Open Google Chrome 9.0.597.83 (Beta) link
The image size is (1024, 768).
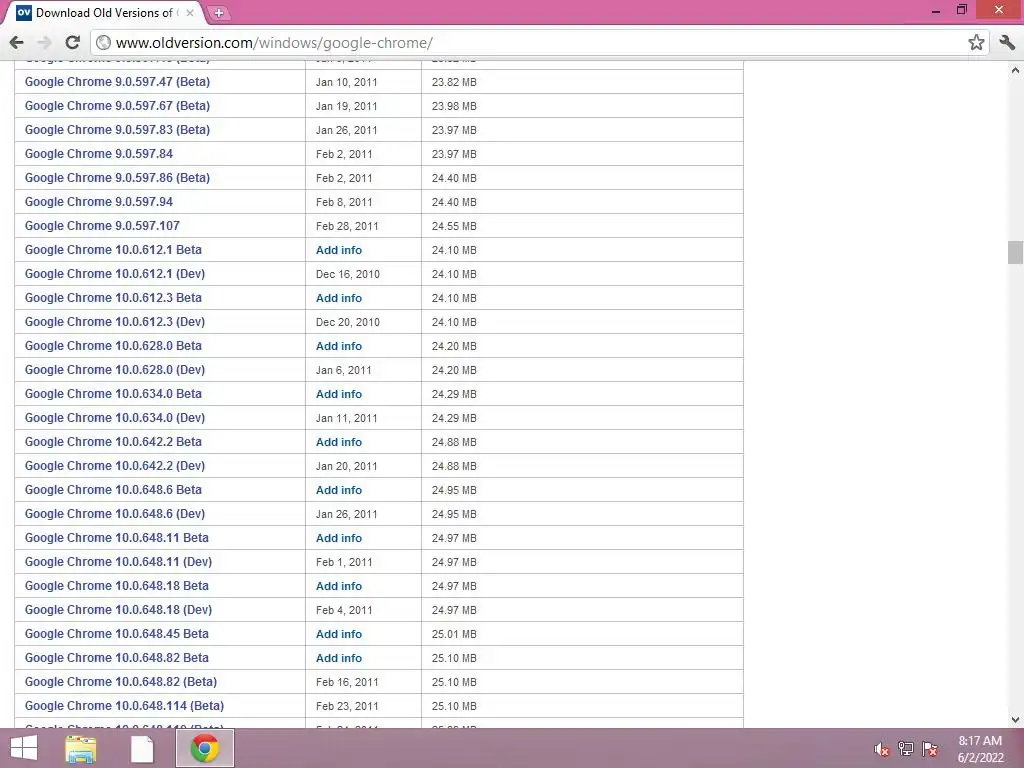coord(118,130)
